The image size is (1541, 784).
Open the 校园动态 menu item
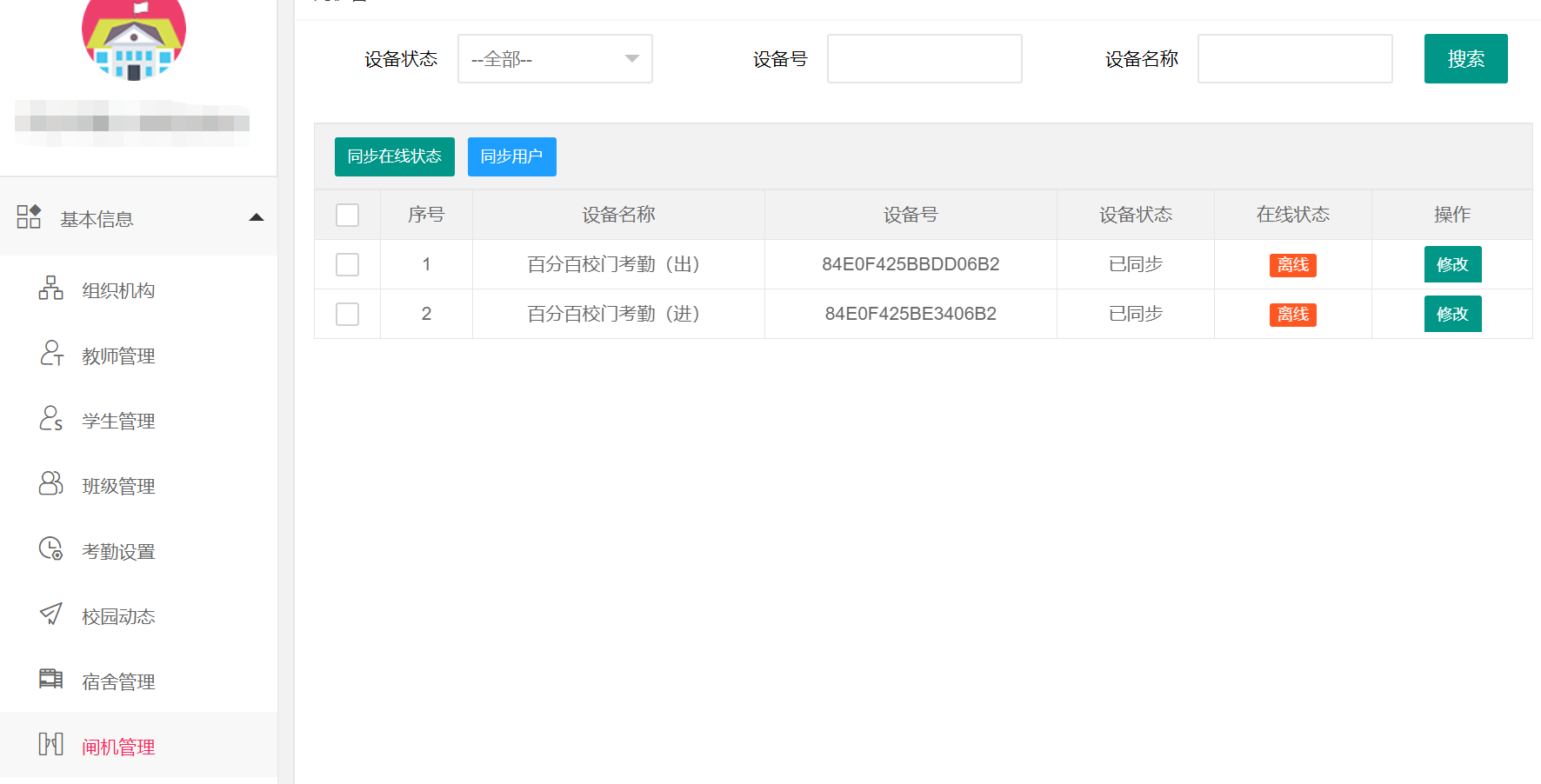point(118,616)
